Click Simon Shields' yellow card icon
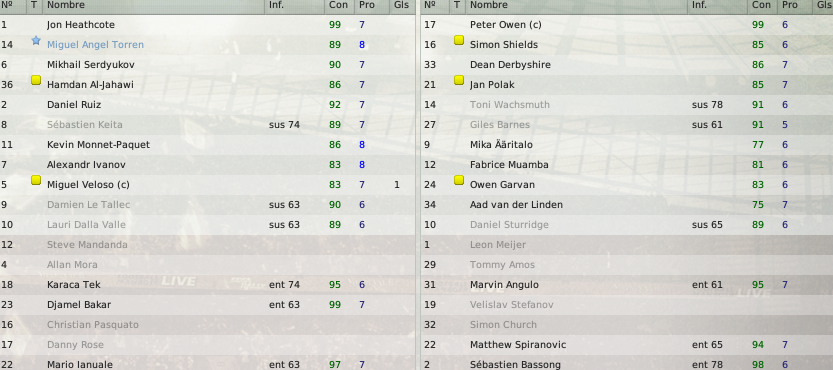The width and height of the screenshot is (833, 370). pos(459,40)
